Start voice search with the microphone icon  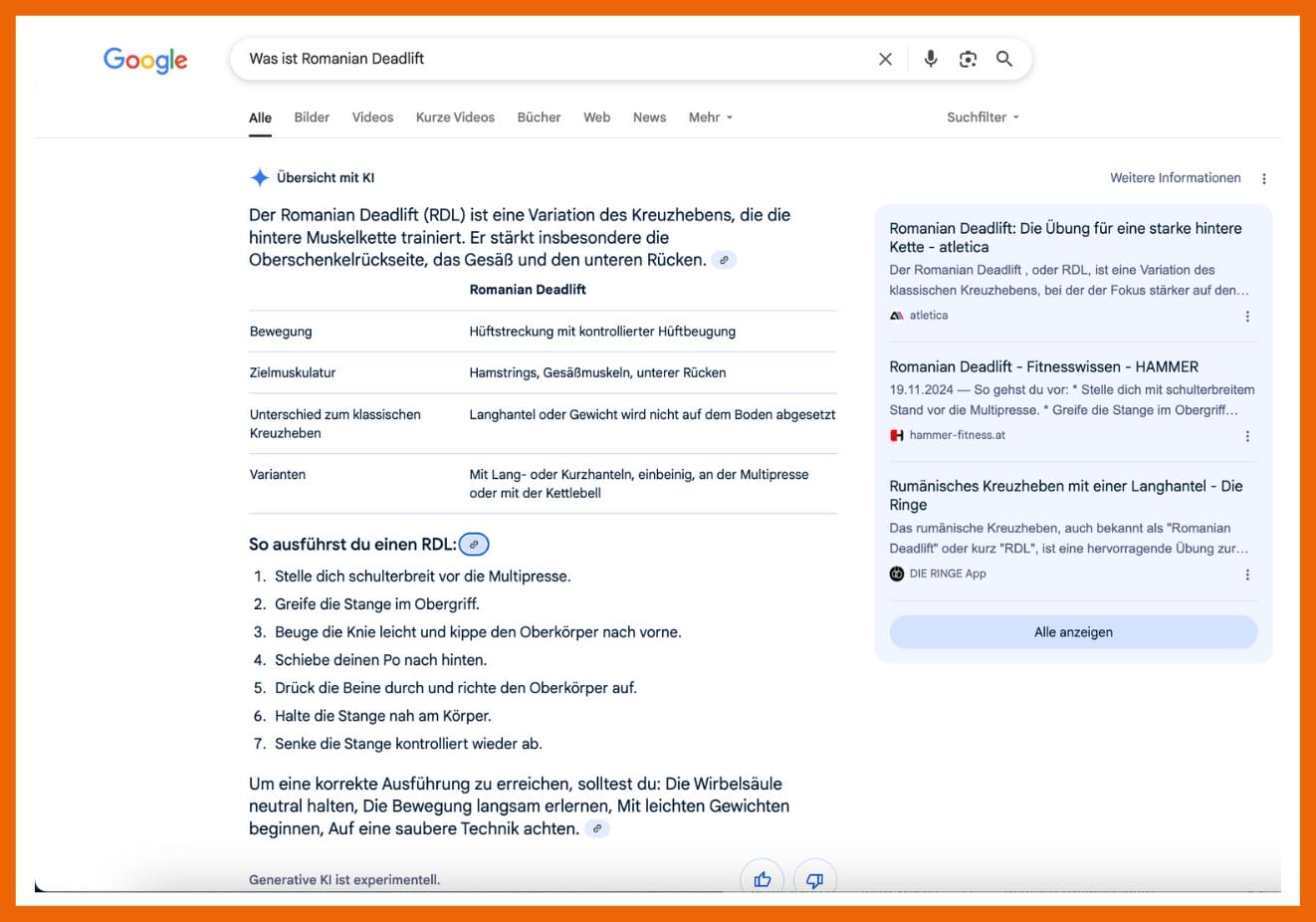click(x=930, y=59)
